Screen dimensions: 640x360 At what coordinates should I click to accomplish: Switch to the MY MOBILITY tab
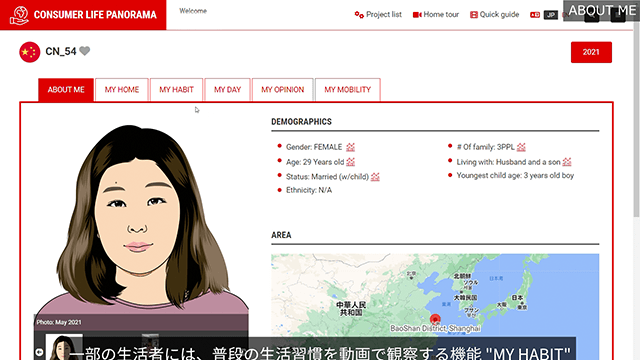347,90
